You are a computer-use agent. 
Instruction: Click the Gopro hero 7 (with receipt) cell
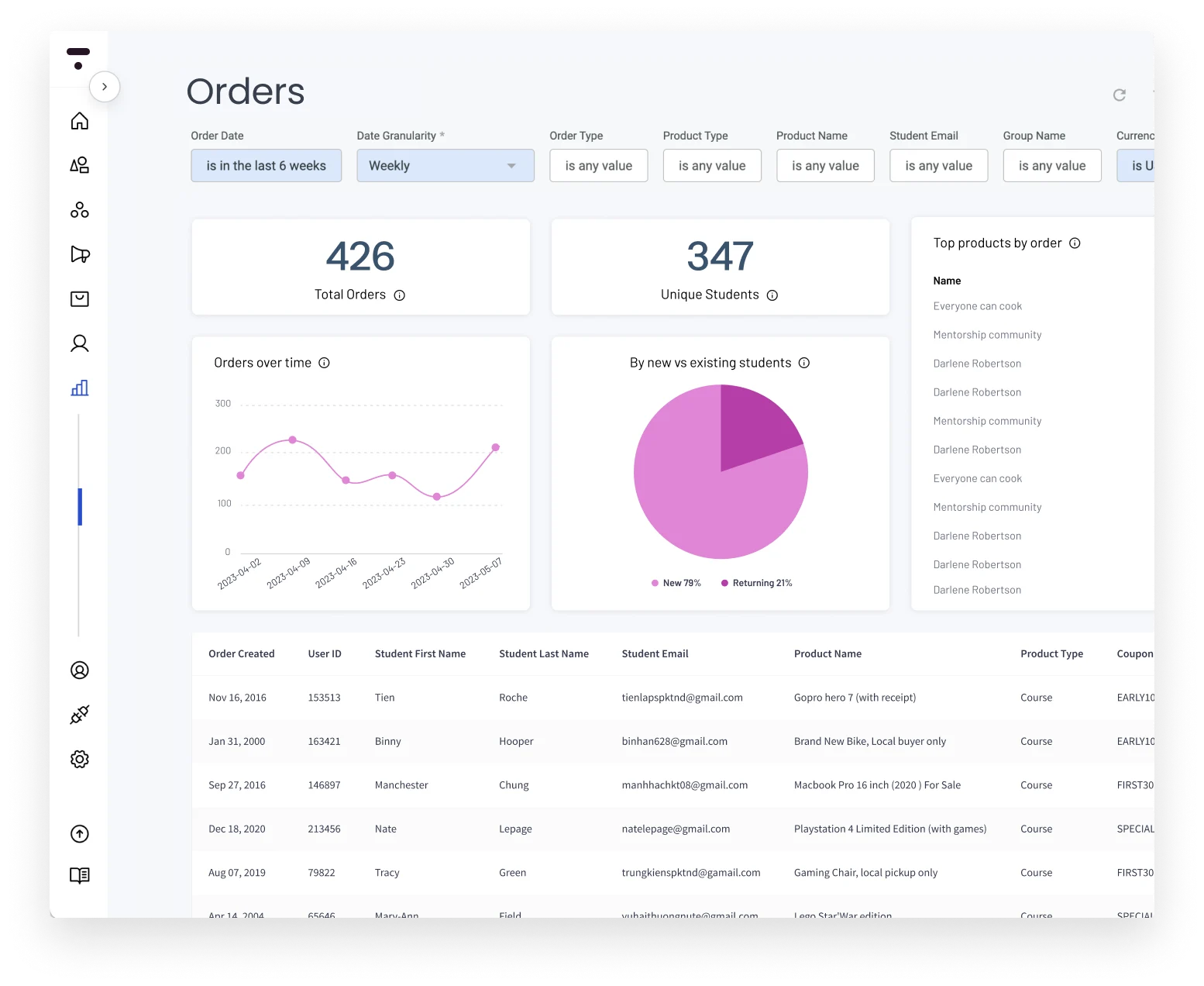855,698
